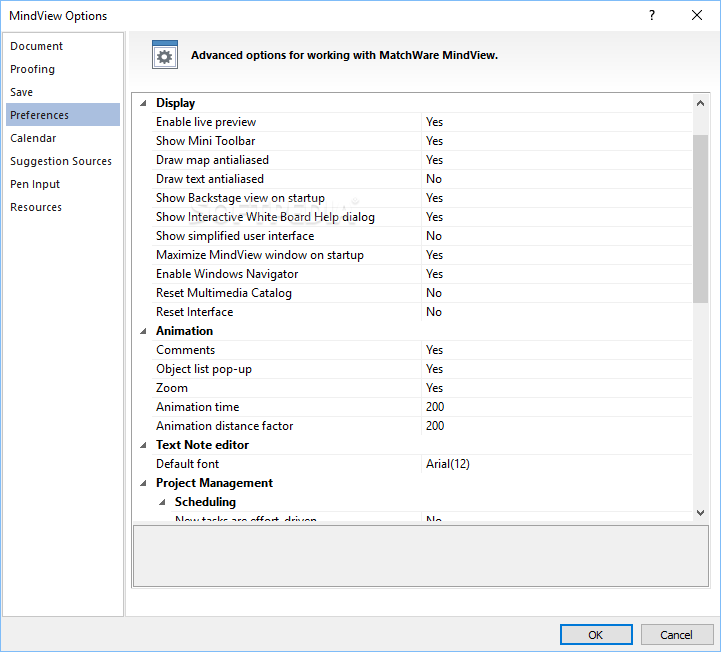Click the vertical scrollbar thumb
The width and height of the screenshot is (721, 652).
coord(700,219)
